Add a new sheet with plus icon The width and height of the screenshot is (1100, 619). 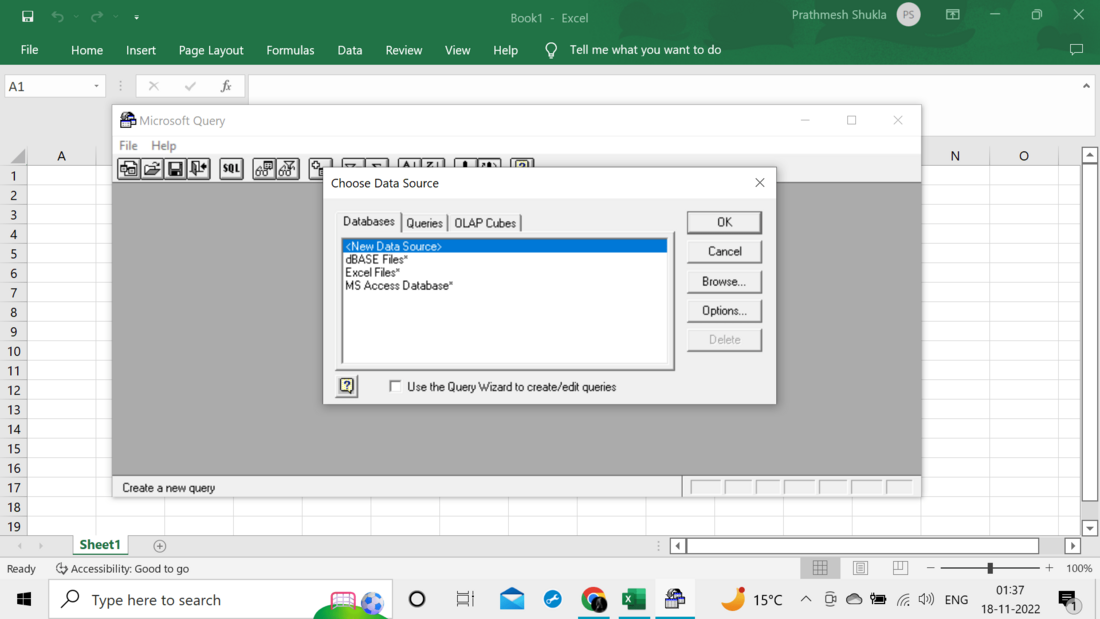159,545
